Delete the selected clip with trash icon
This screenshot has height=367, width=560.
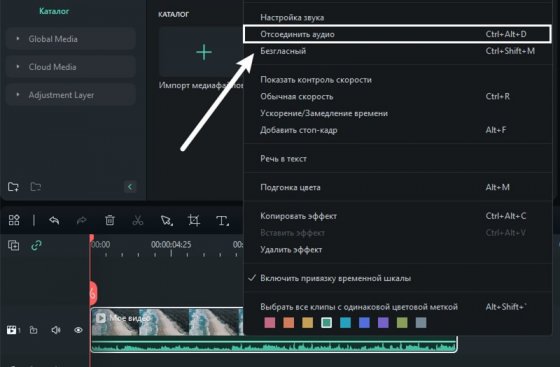point(110,220)
